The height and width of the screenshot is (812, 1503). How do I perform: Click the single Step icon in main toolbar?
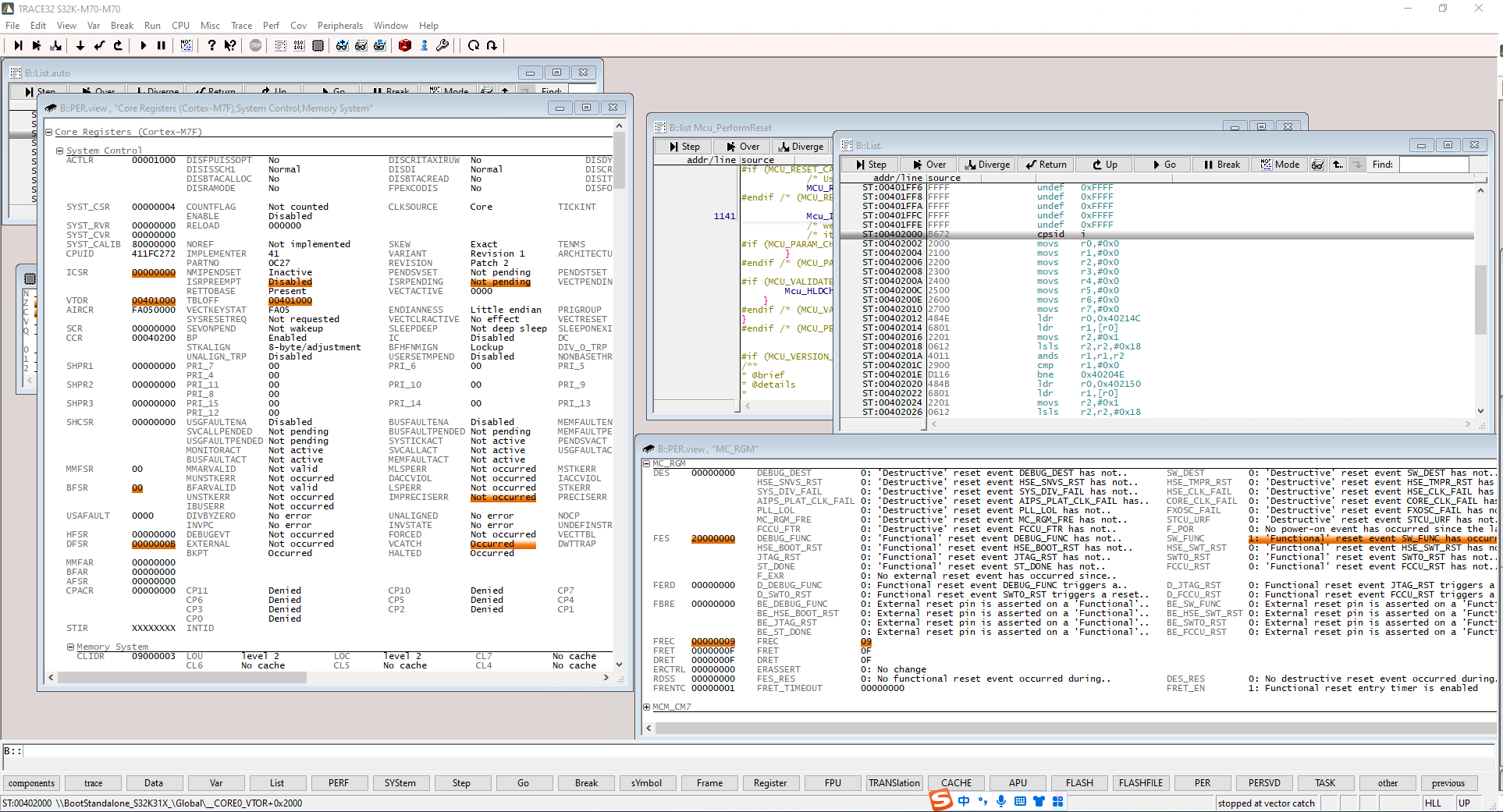[18, 45]
